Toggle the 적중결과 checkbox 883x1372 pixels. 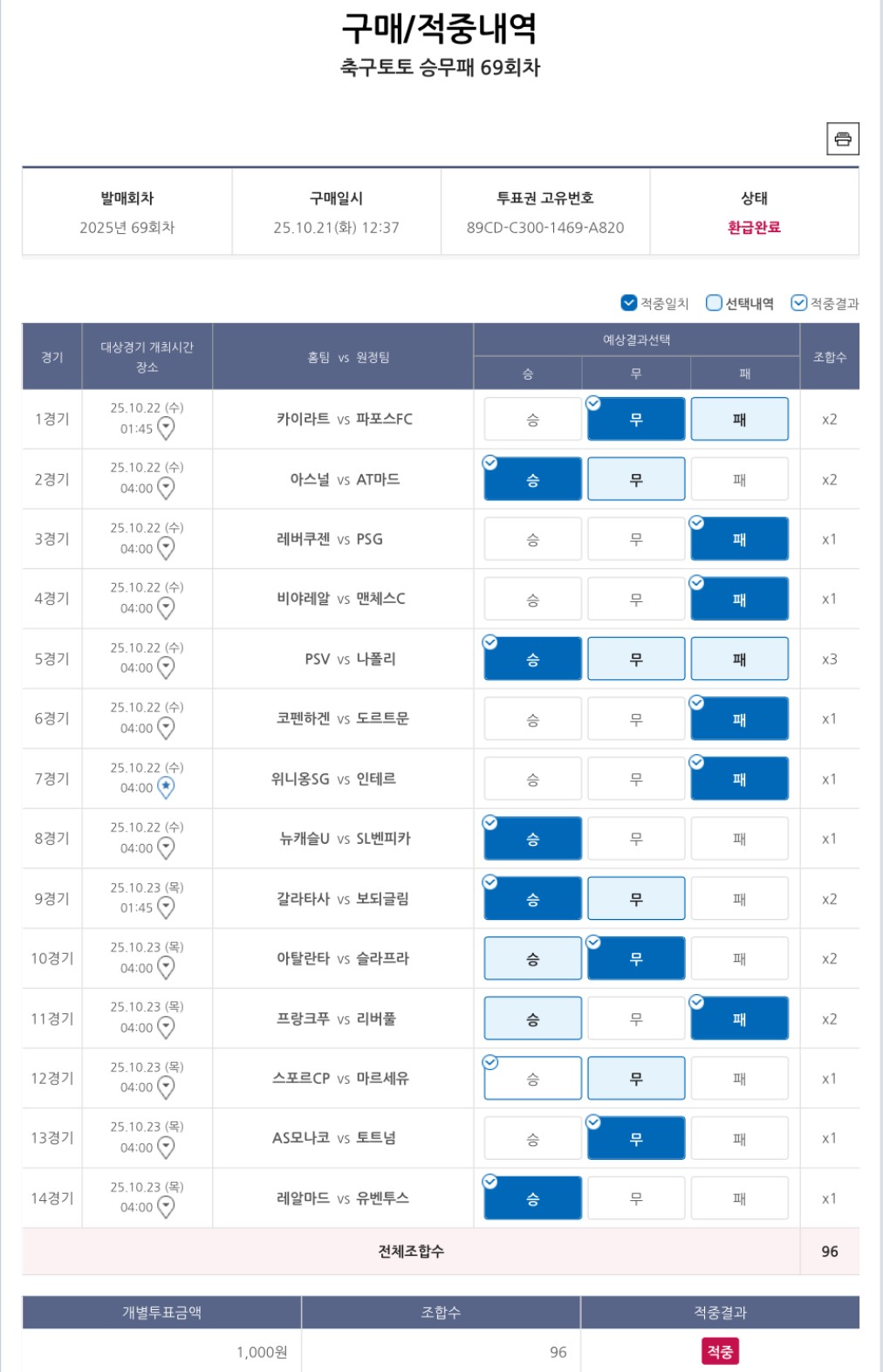798,303
